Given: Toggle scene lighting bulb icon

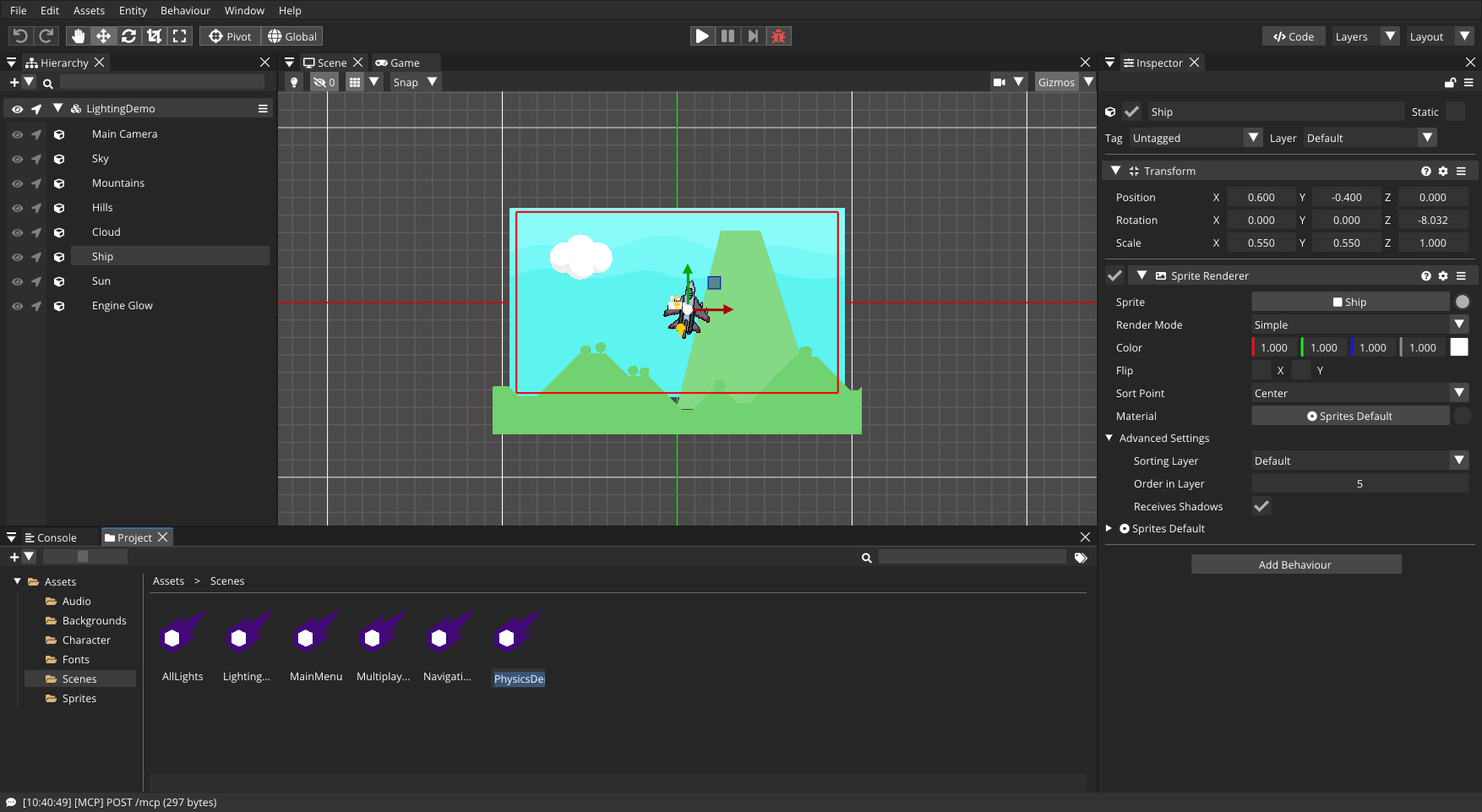Looking at the screenshot, I should [x=294, y=82].
